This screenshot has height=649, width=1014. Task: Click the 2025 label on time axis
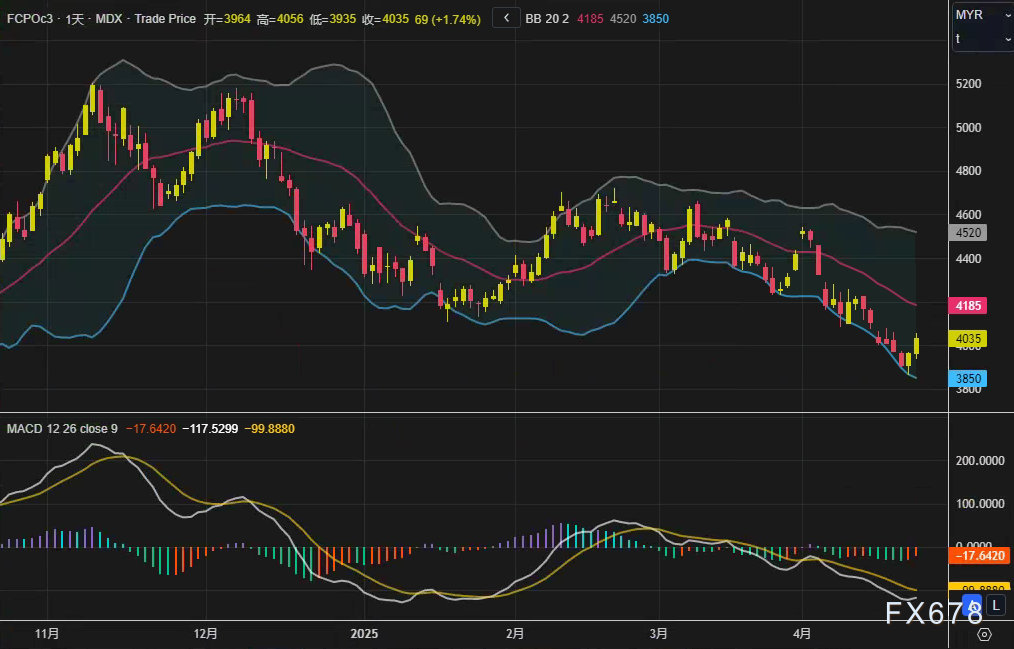tap(364, 634)
